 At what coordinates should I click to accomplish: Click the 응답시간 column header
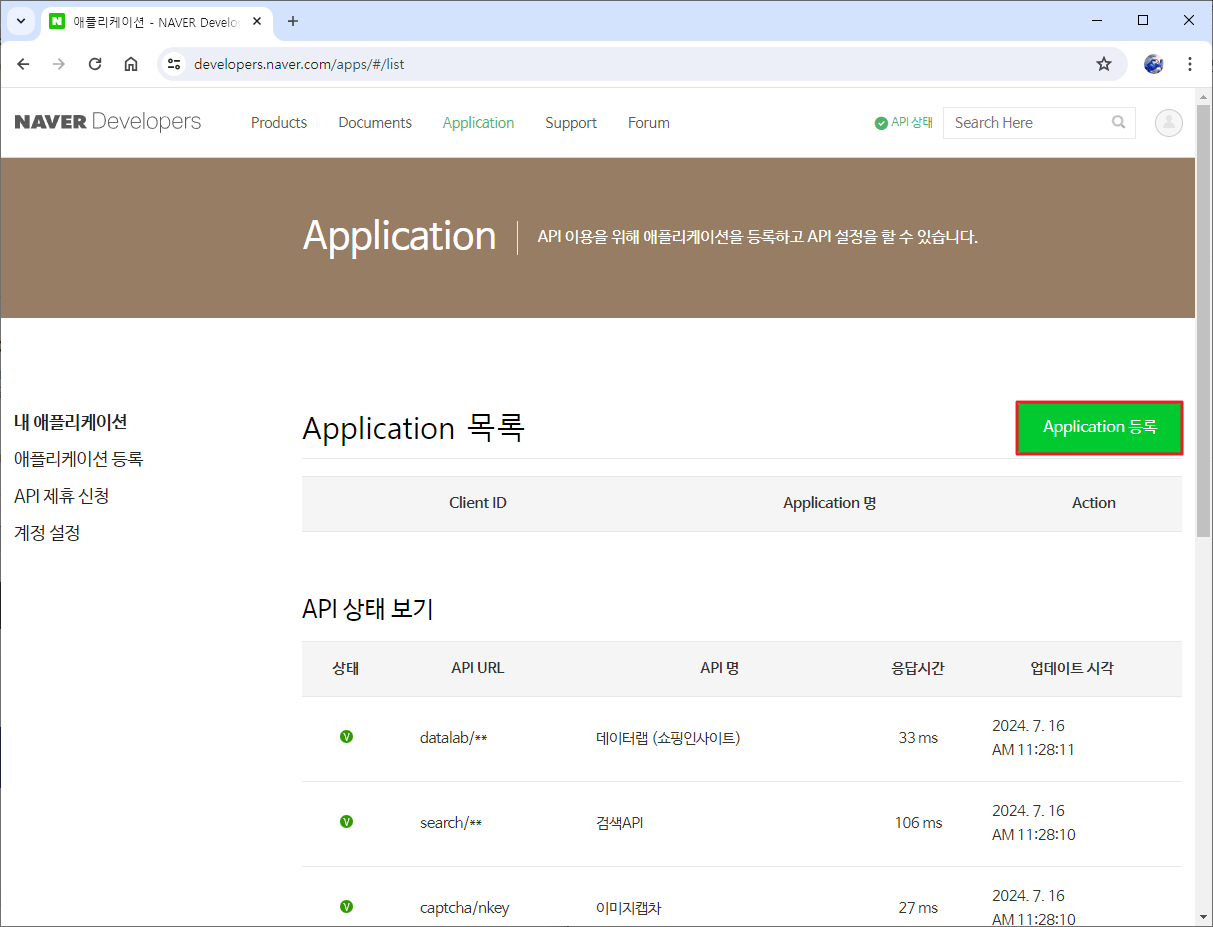click(x=918, y=668)
